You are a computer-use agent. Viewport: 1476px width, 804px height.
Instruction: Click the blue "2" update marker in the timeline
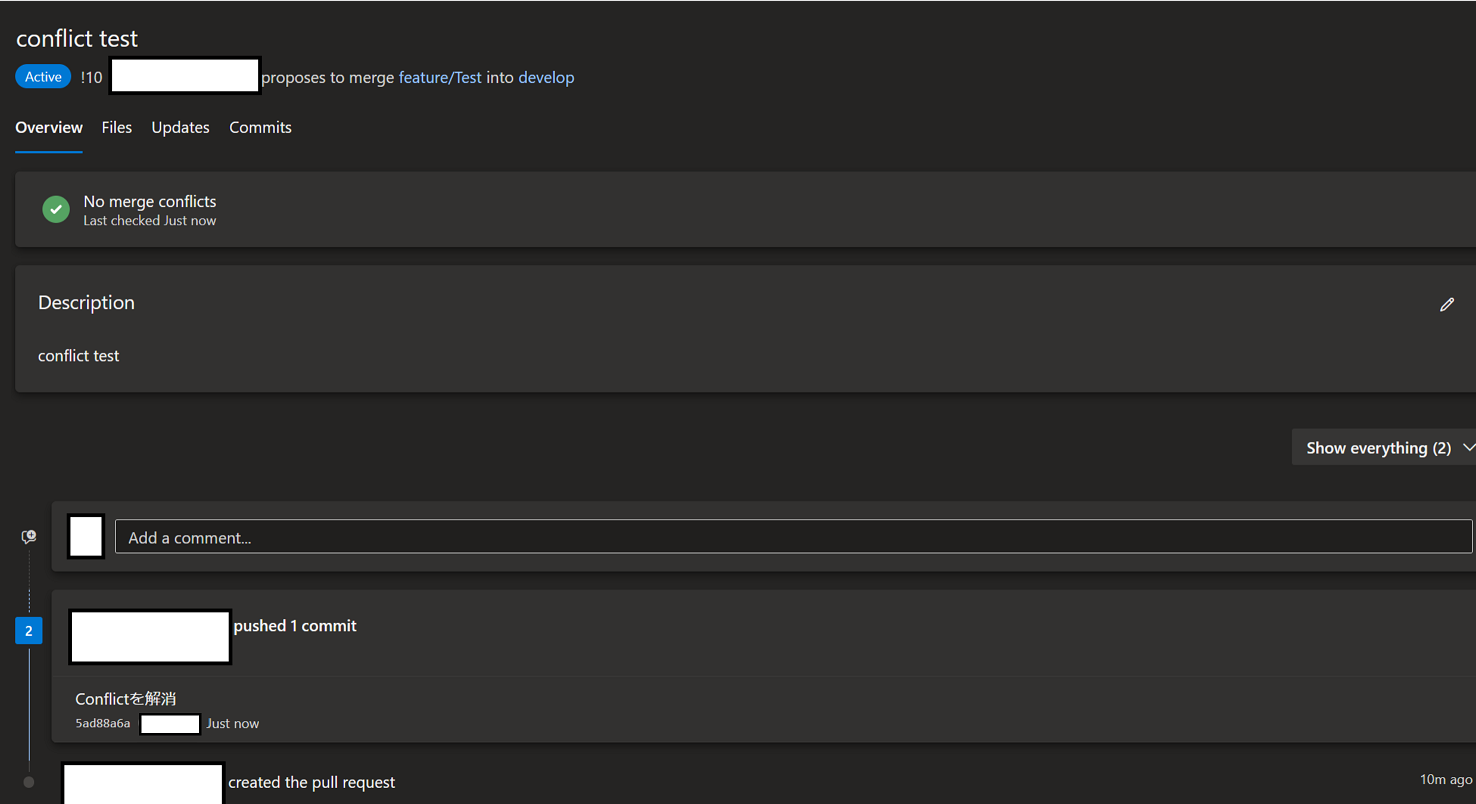[x=28, y=630]
